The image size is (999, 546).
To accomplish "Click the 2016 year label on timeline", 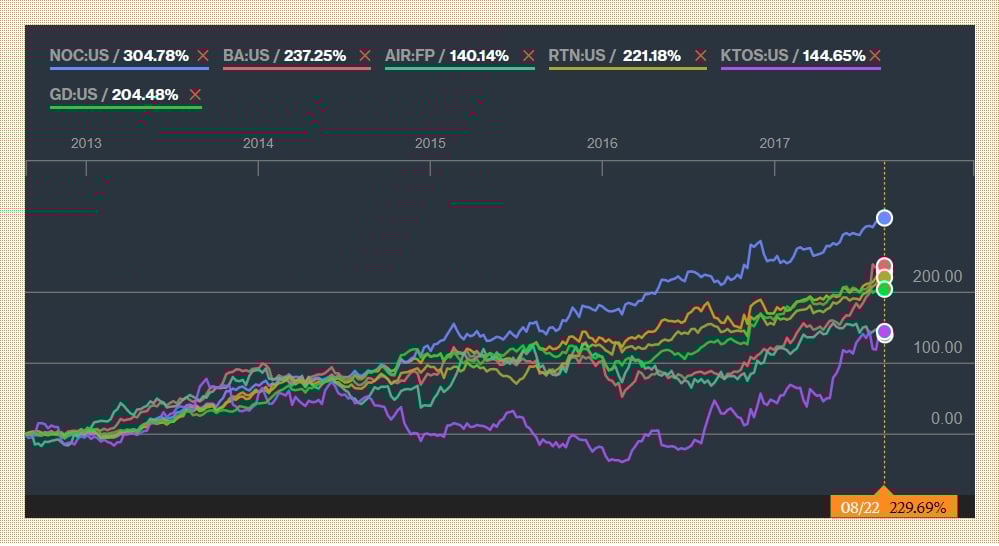I will [x=602, y=143].
